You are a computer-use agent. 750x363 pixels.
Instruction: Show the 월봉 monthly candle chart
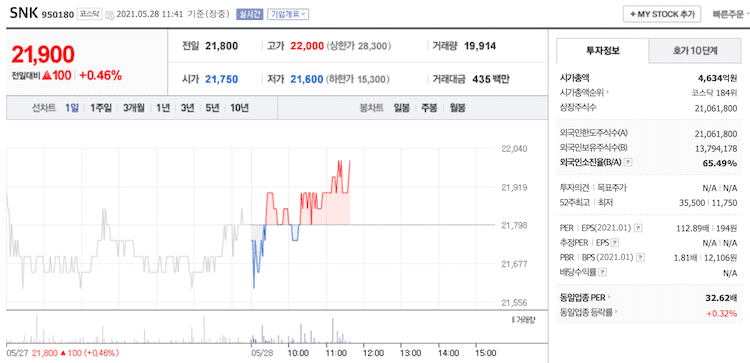coord(457,108)
